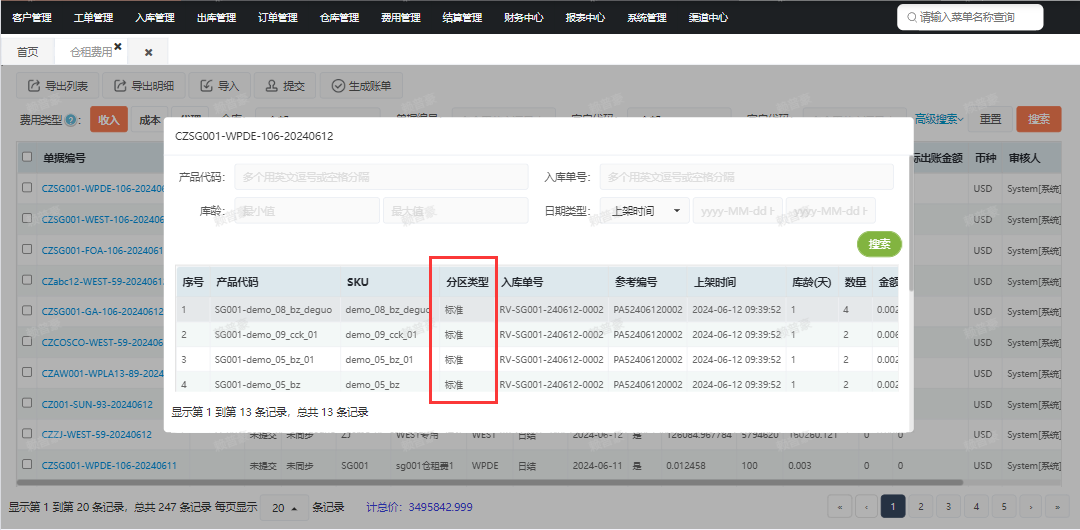Click 导出列表 export list toolbar button
The image size is (1080, 530).
coord(58,86)
